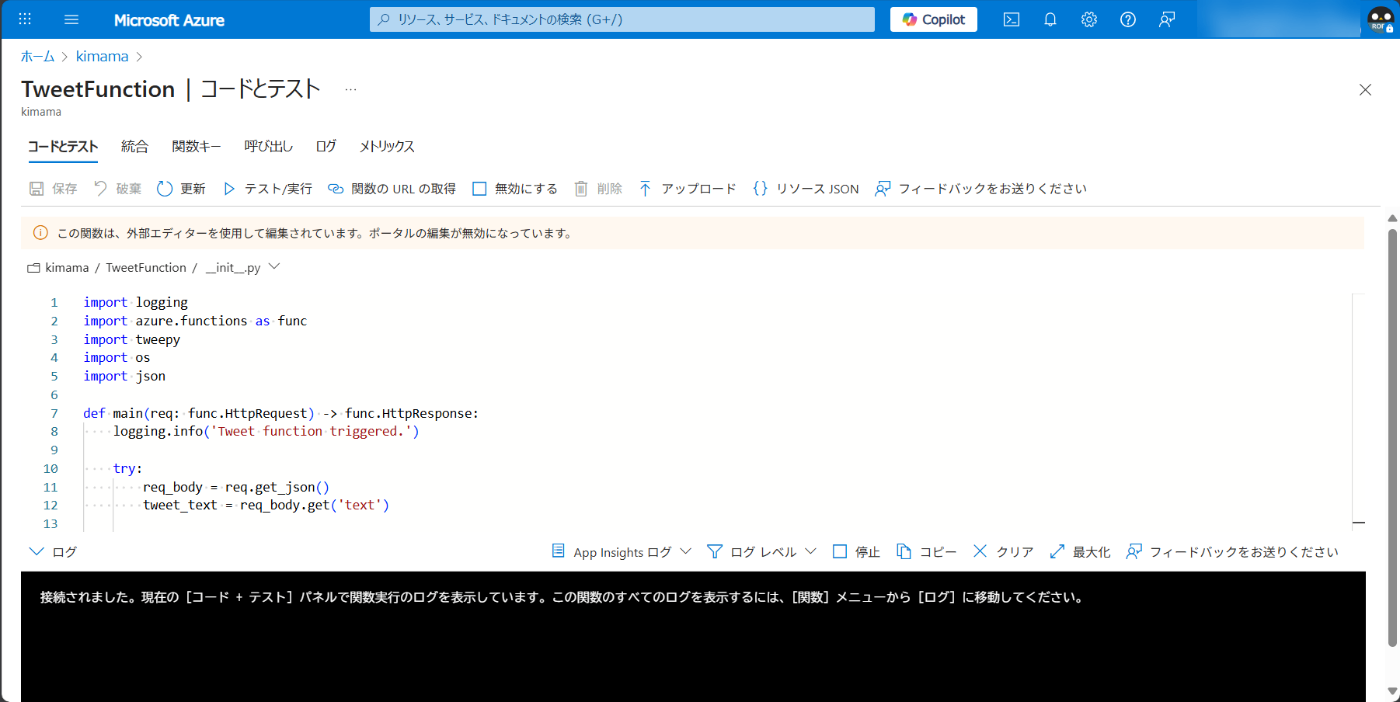
Task: Switch to the 統合 tab
Action: click(135, 146)
